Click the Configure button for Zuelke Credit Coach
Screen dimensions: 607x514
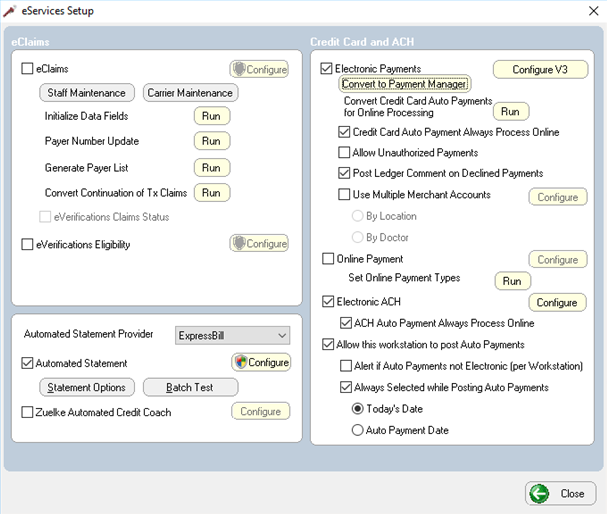261,411
